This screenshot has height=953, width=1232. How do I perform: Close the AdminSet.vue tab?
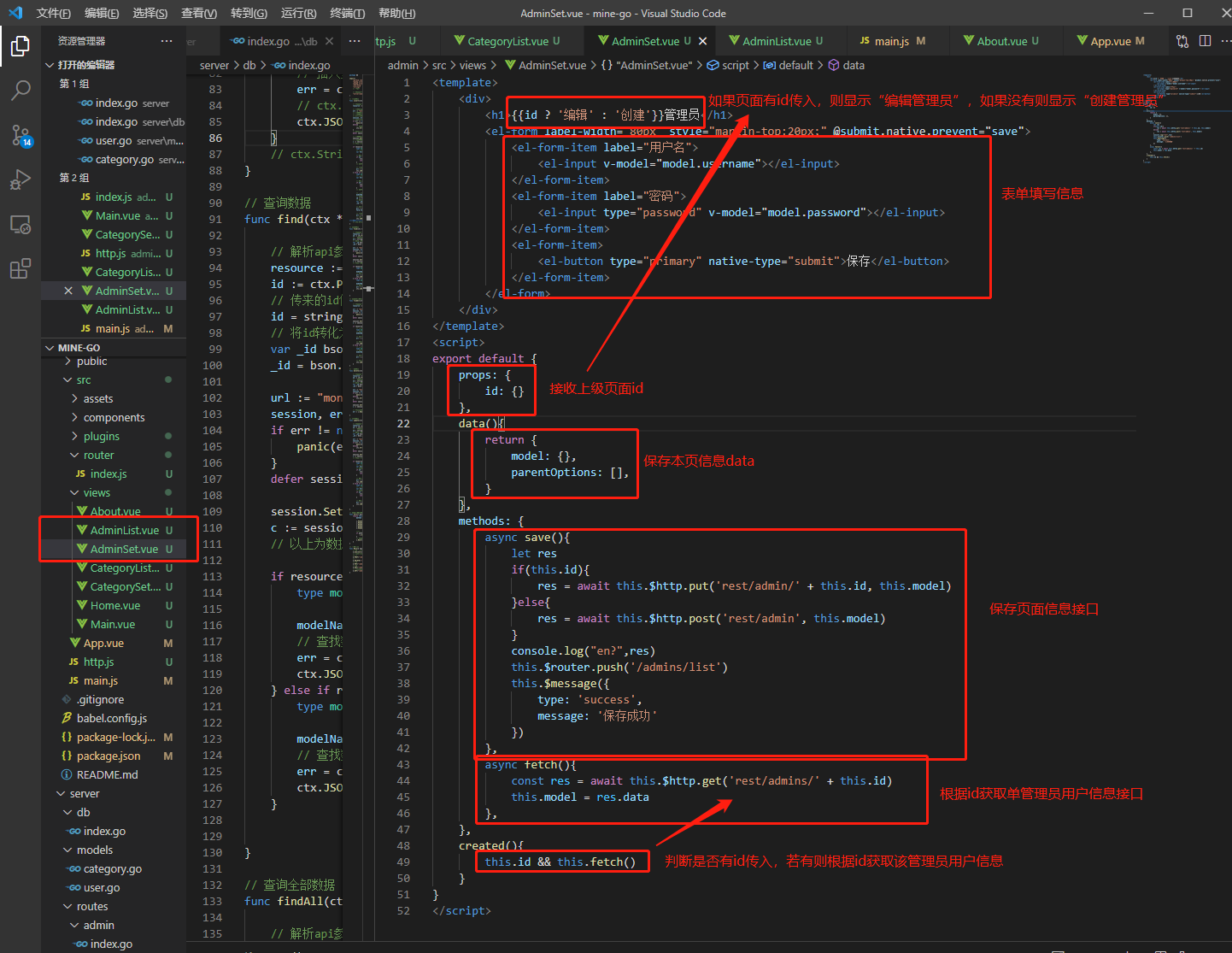click(704, 40)
